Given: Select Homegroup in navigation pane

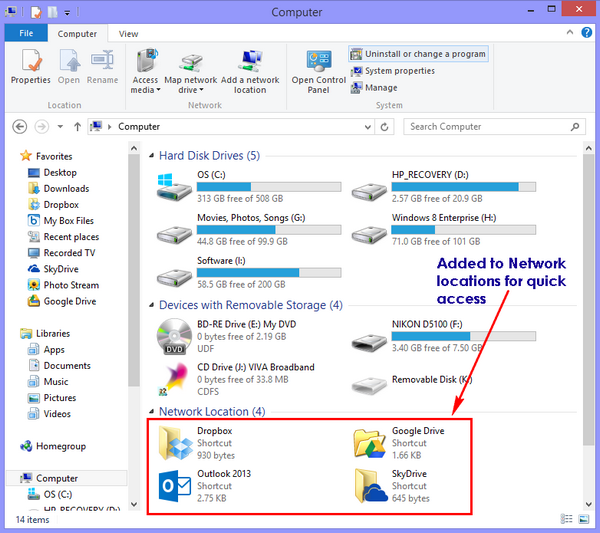Looking at the screenshot, I should pos(53,446).
